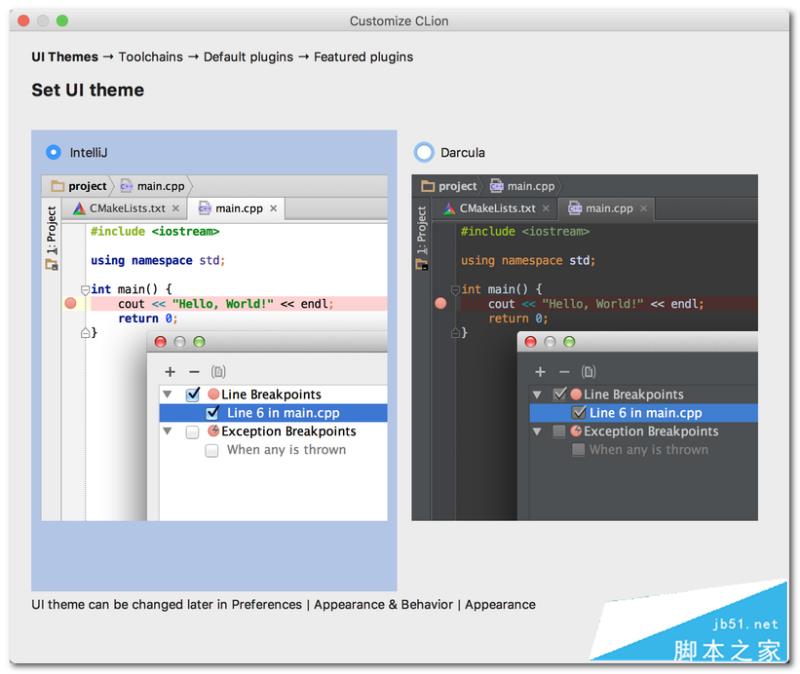Click add (+) breakpoint icon in Darcula preview
The image size is (800, 674).
coord(540,372)
